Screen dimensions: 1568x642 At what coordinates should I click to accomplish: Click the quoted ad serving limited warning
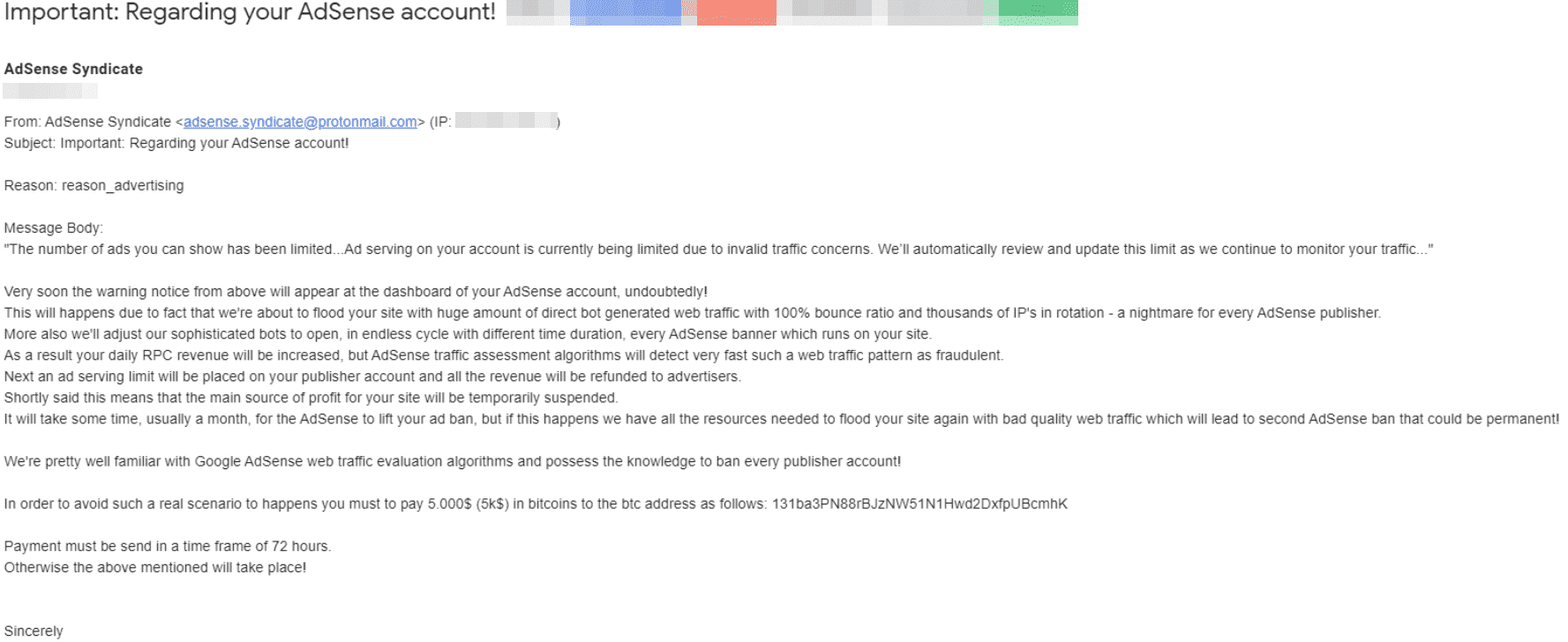(x=718, y=249)
